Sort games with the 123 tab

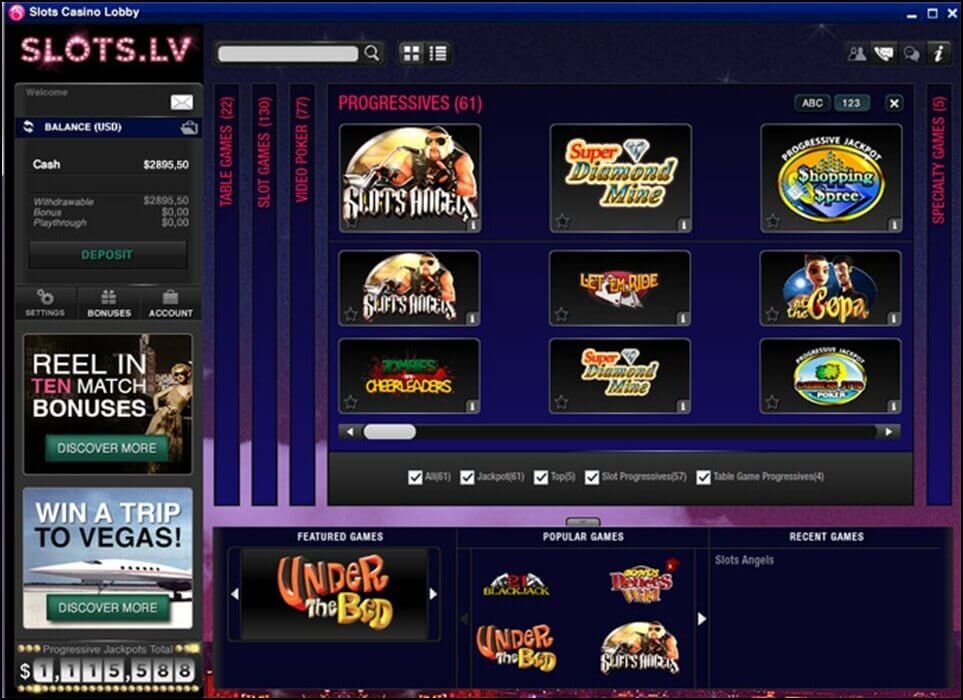852,103
